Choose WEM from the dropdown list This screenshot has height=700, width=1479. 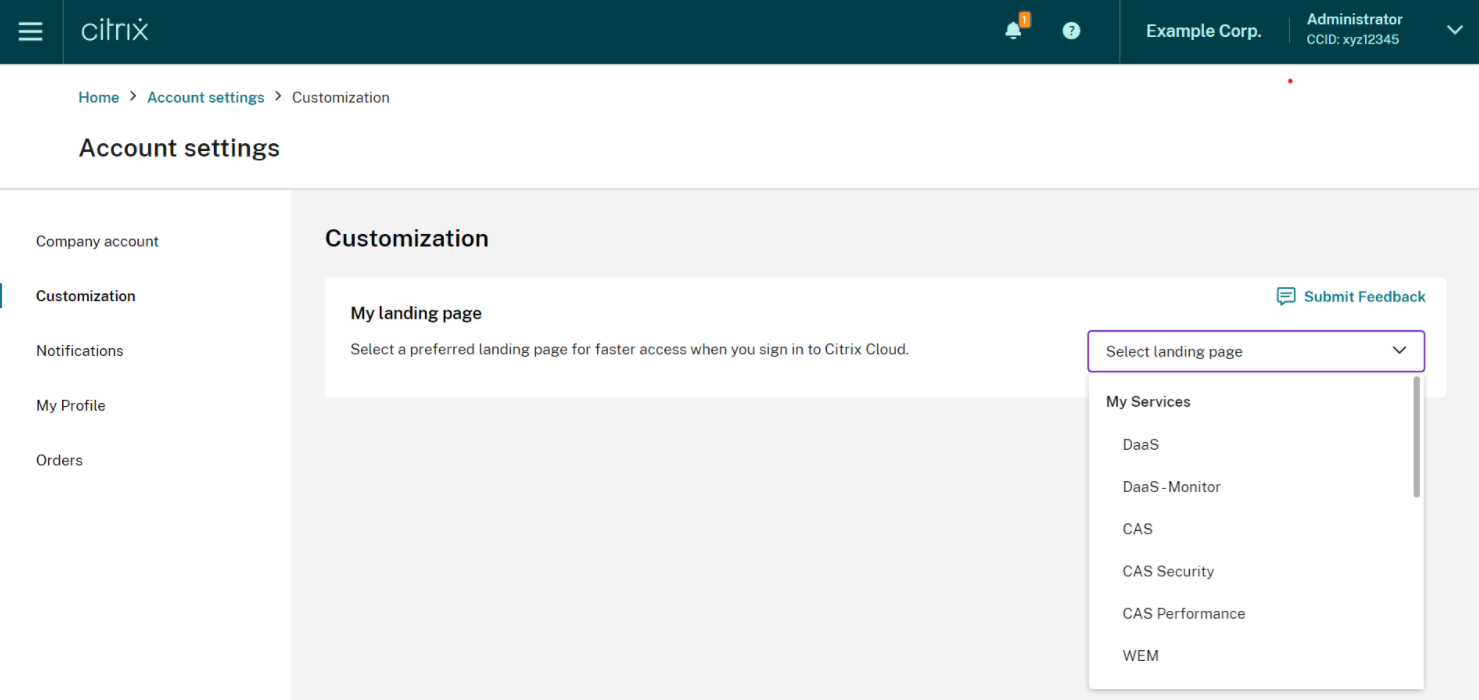[x=1140, y=656]
